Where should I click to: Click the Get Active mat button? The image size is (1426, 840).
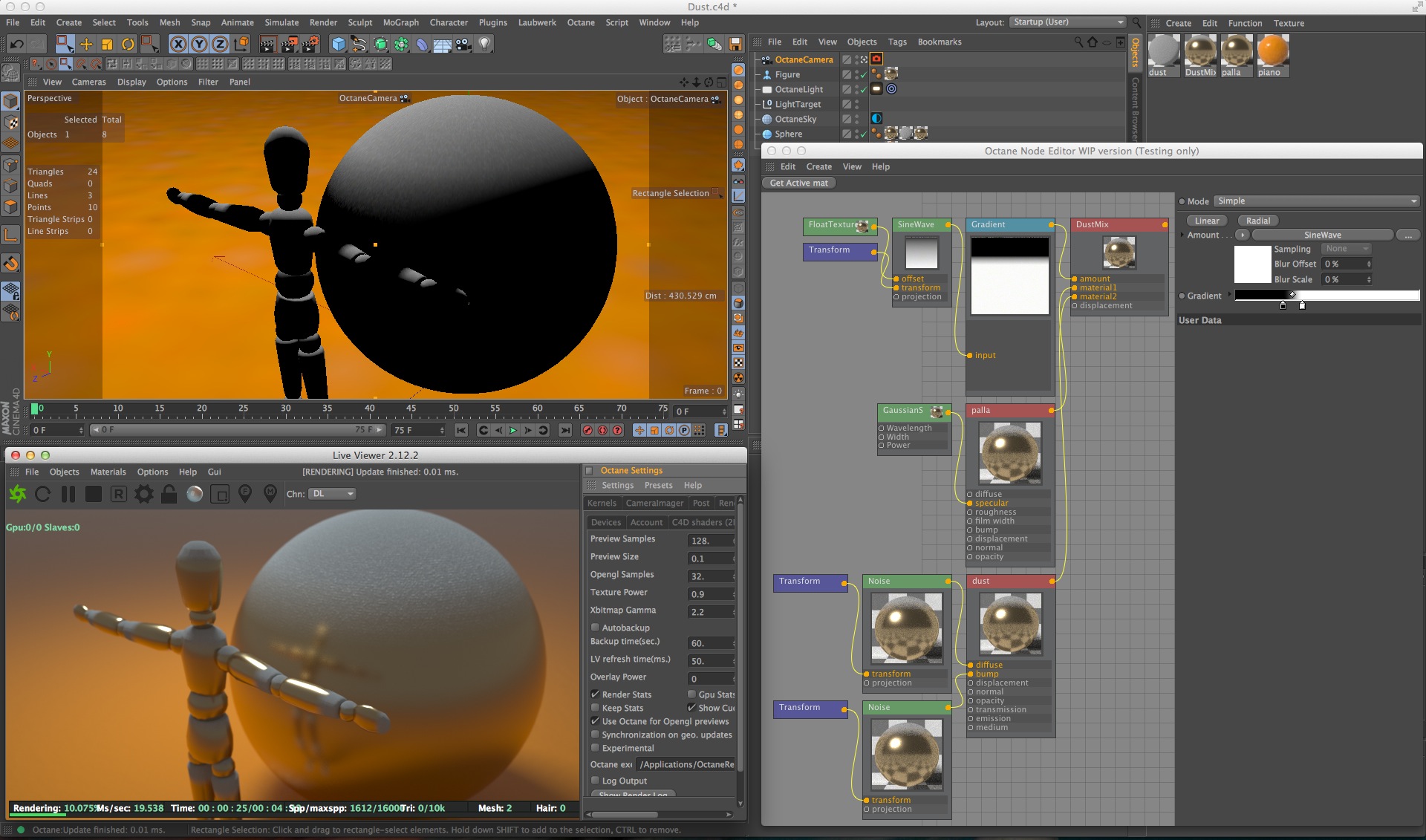[x=798, y=183]
